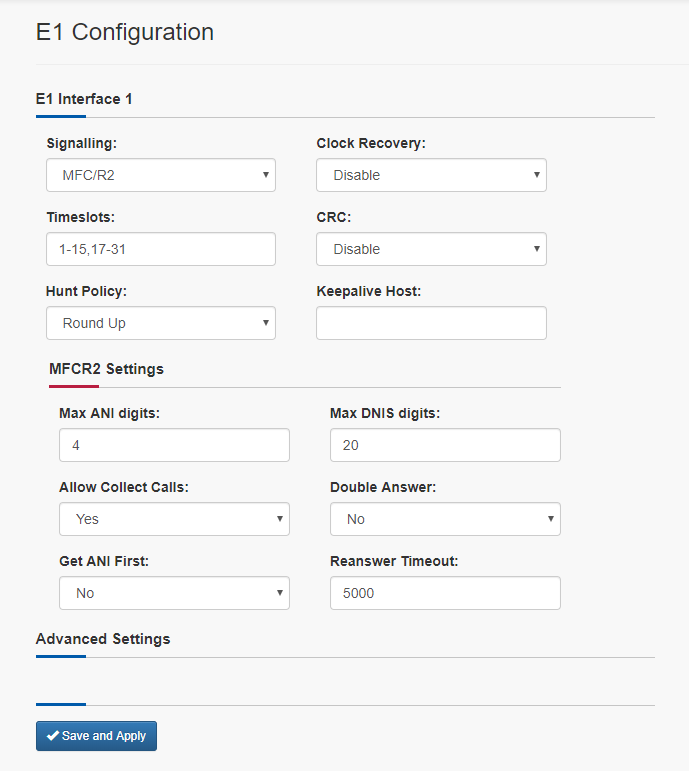Click the Max ANI digits field
Screen dimensions: 689x771
[x=174, y=445]
